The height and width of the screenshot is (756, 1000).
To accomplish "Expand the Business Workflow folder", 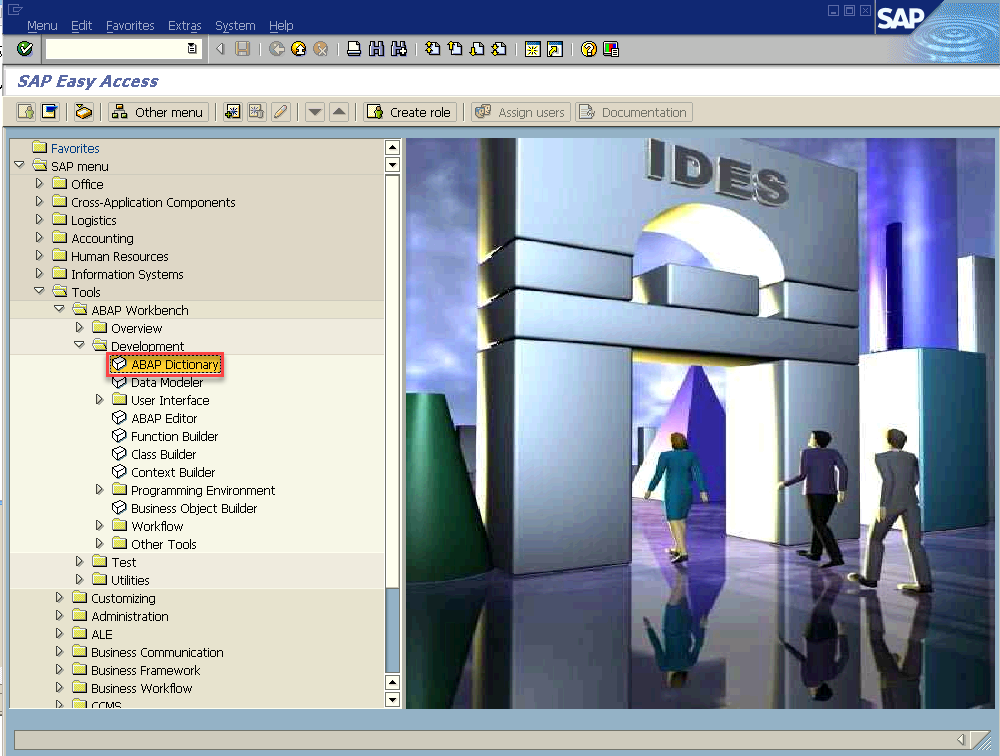I will pyautogui.click(x=59, y=687).
